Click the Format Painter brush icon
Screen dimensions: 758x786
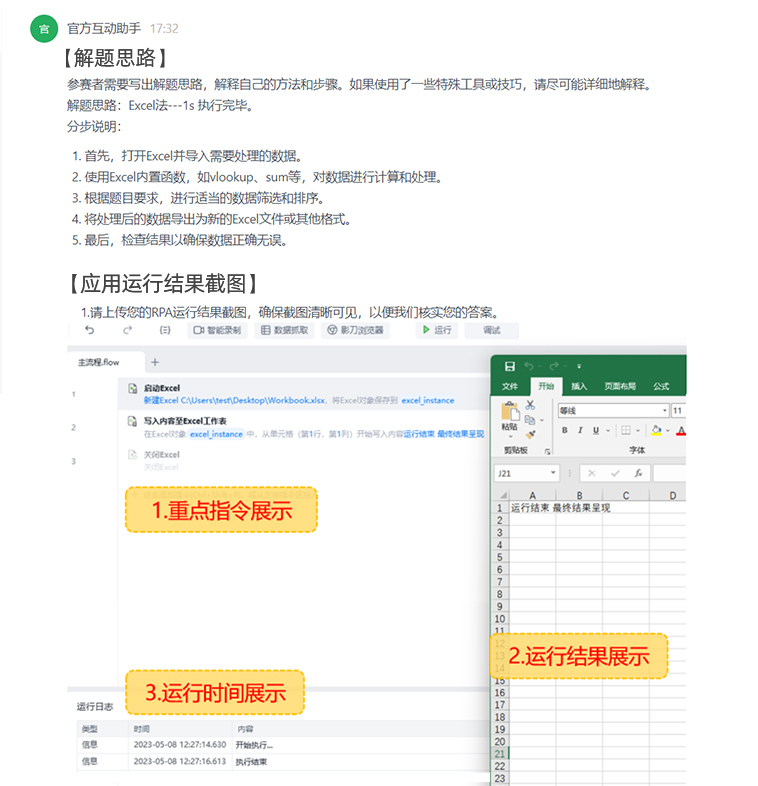(x=530, y=435)
